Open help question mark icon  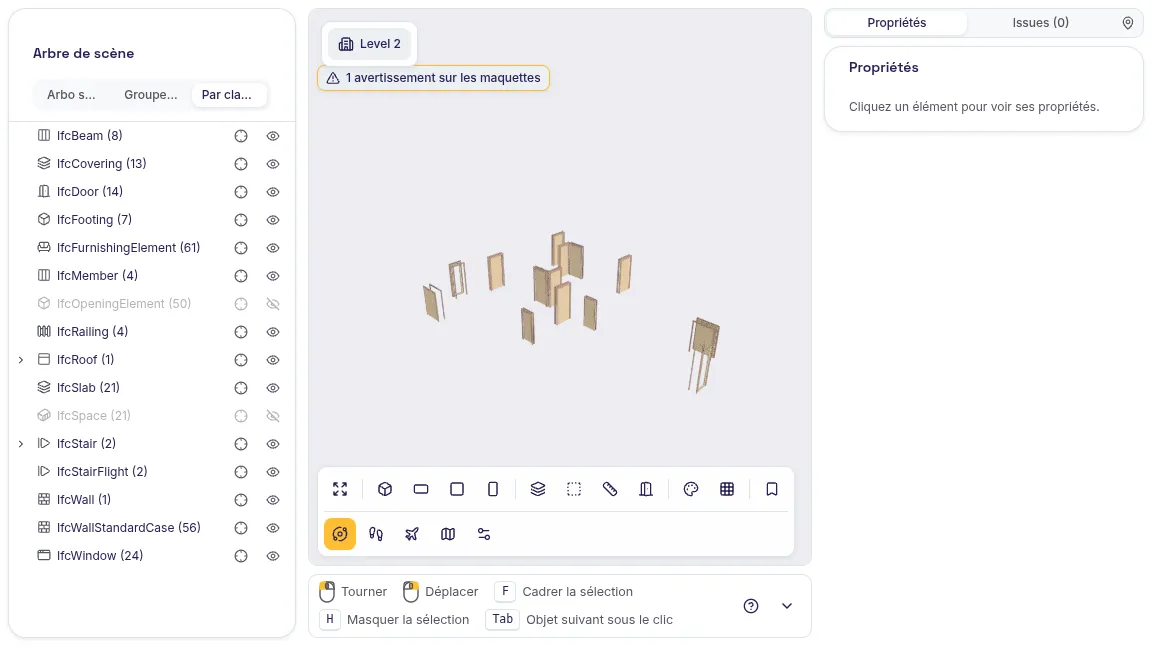click(x=751, y=606)
